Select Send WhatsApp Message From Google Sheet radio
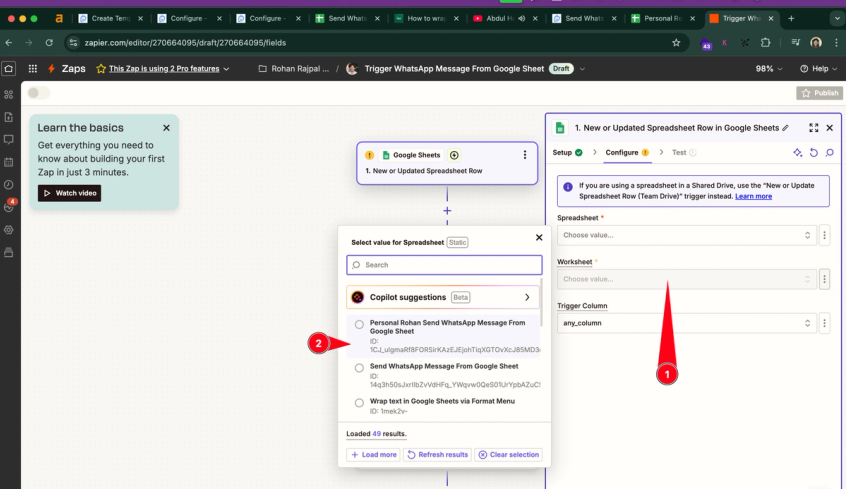 click(359, 368)
